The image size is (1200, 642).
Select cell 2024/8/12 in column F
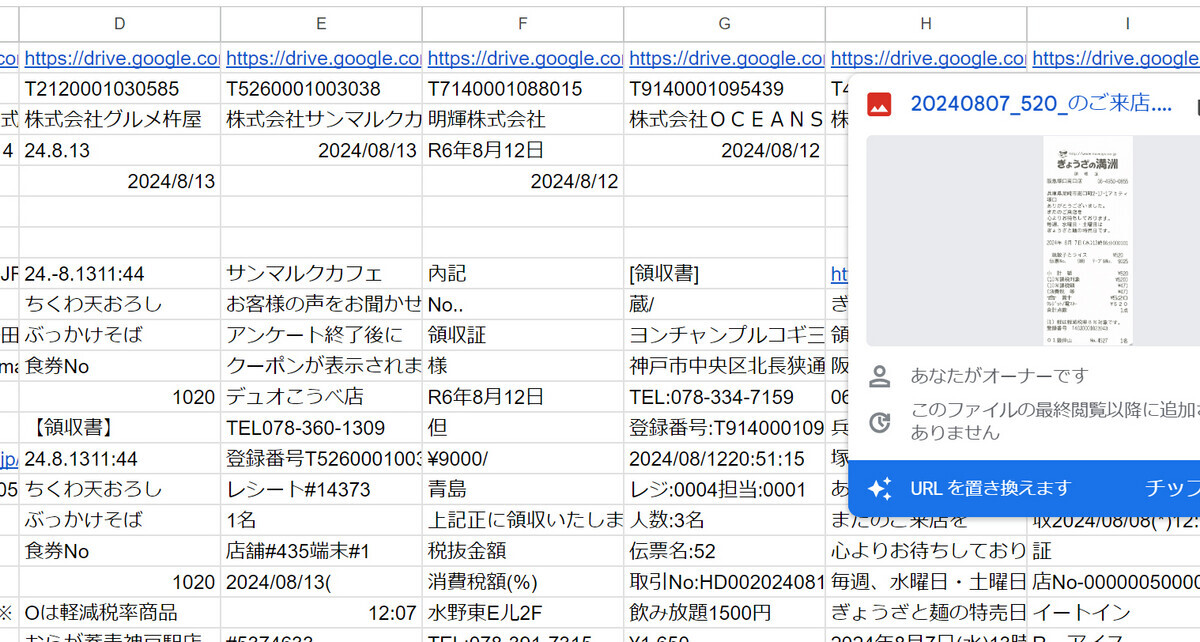(x=523, y=181)
